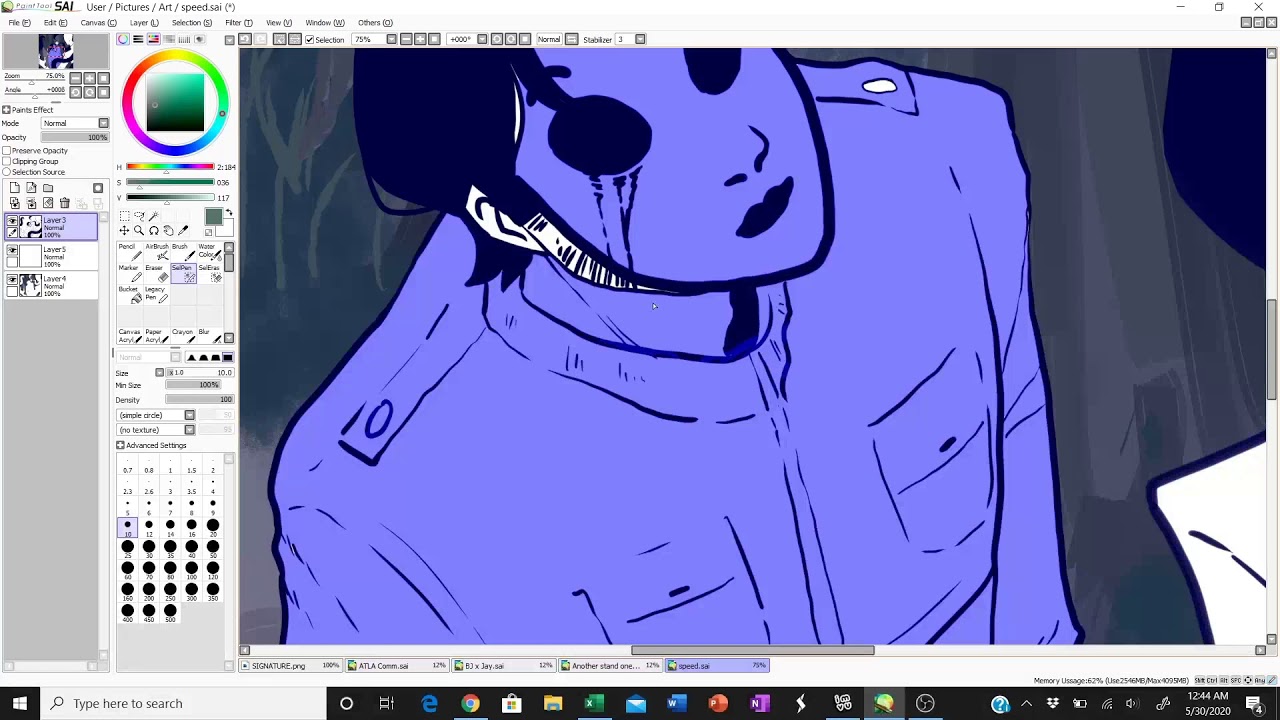Viewport: 1280px width, 720px height.
Task: Open the layer blend Mode dropdown
Action: coord(103,123)
